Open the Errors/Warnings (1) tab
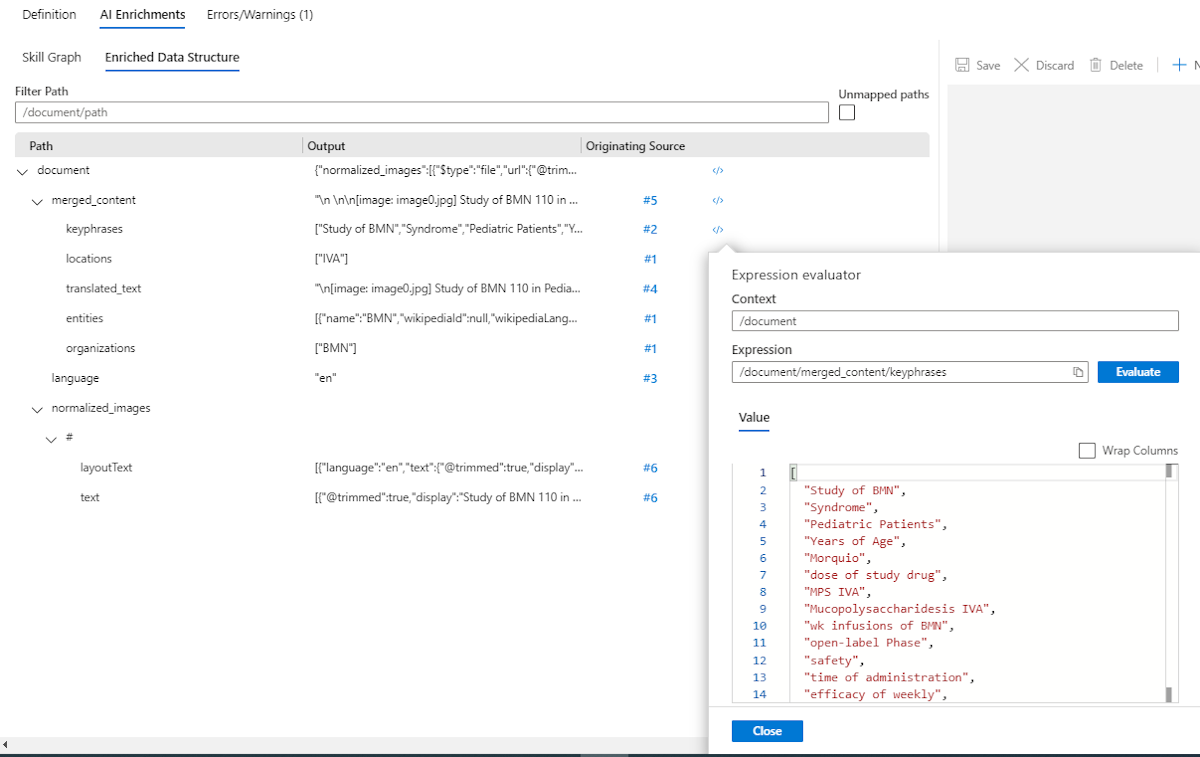The image size is (1200, 757). coord(260,15)
